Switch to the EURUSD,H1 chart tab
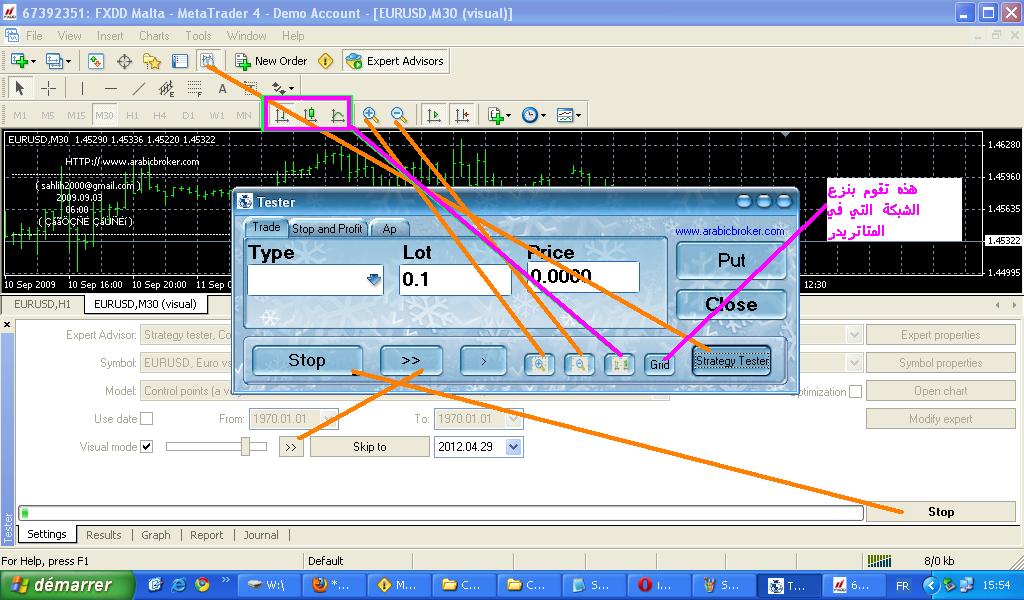This screenshot has height=600, width=1024. [x=42, y=304]
